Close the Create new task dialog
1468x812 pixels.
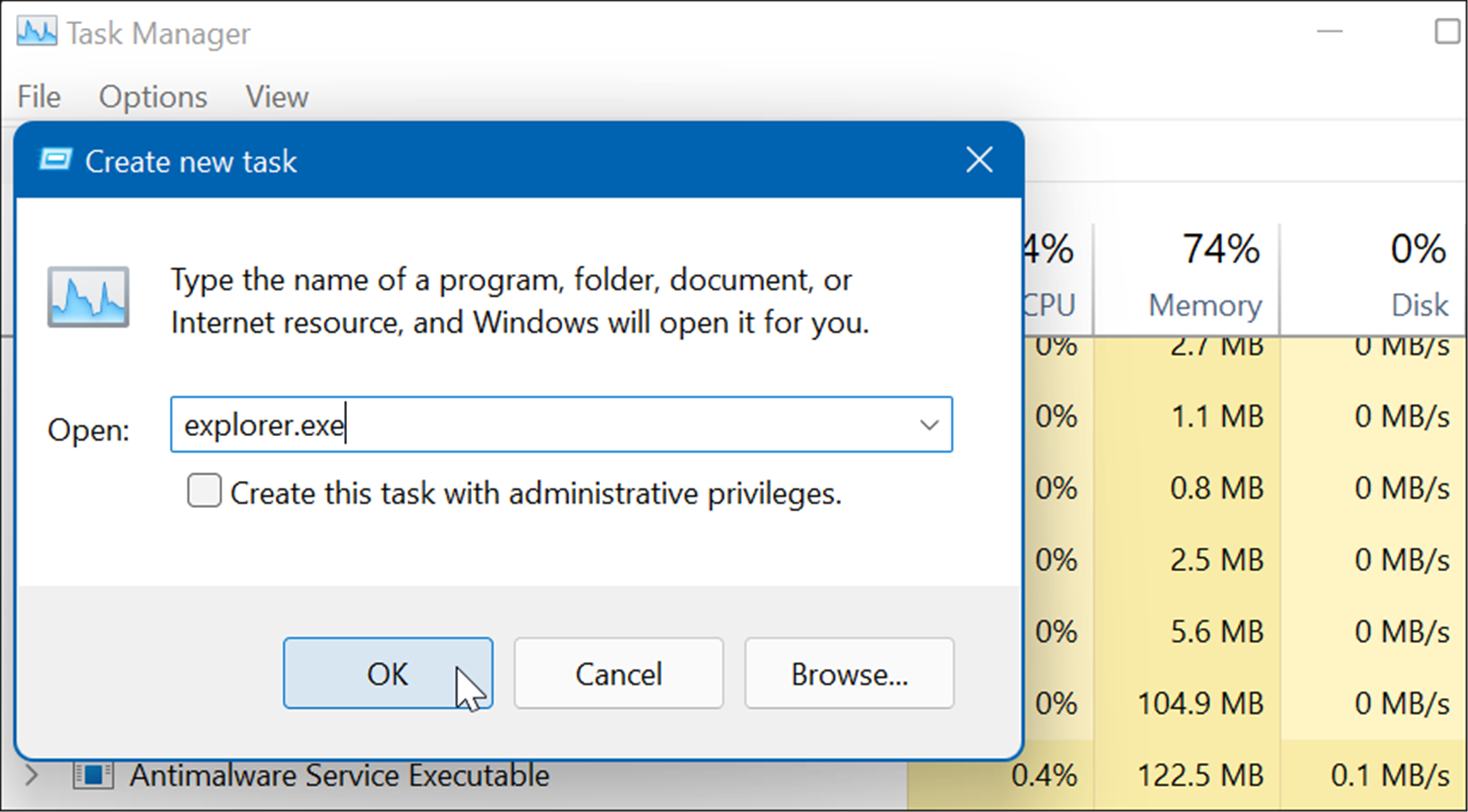[x=979, y=160]
